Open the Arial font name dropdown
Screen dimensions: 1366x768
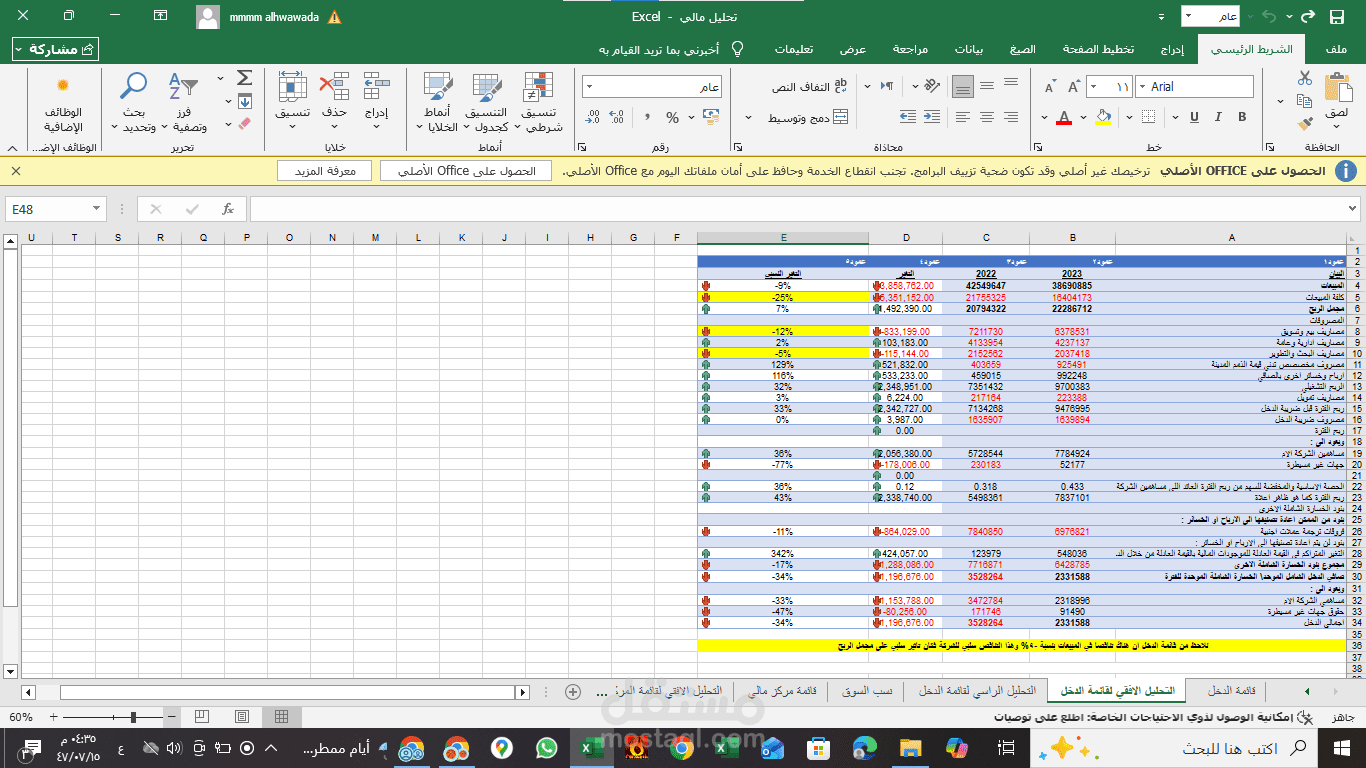coord(1143,87)
